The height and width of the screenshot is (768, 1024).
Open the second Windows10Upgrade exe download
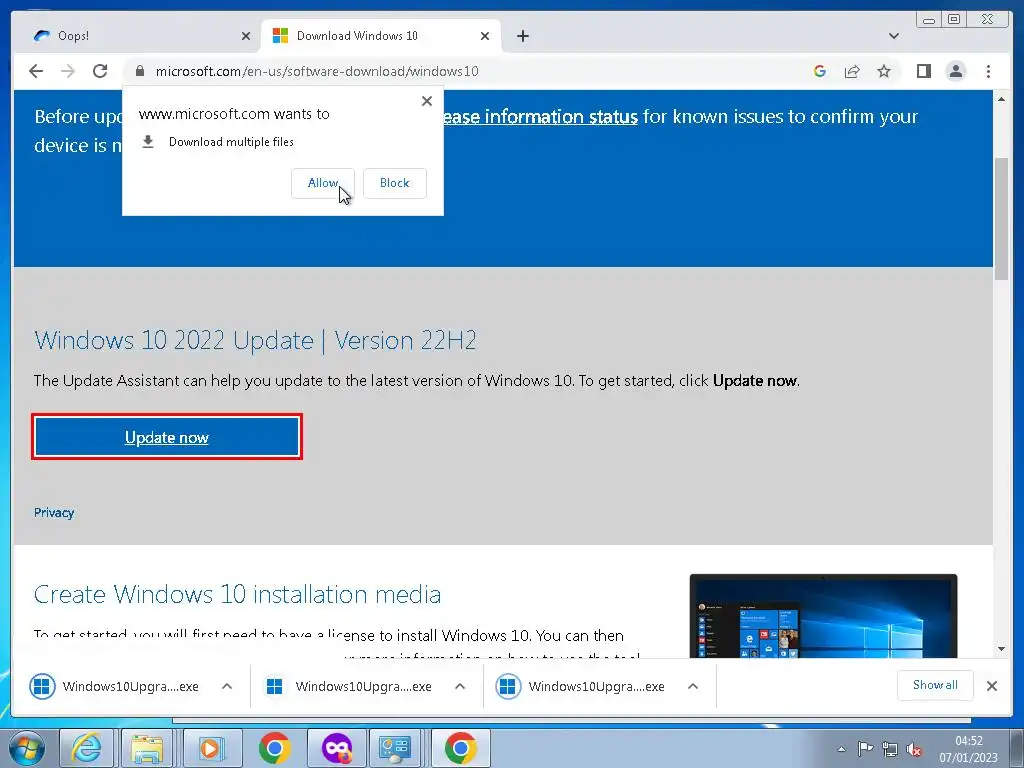[349, 686]
